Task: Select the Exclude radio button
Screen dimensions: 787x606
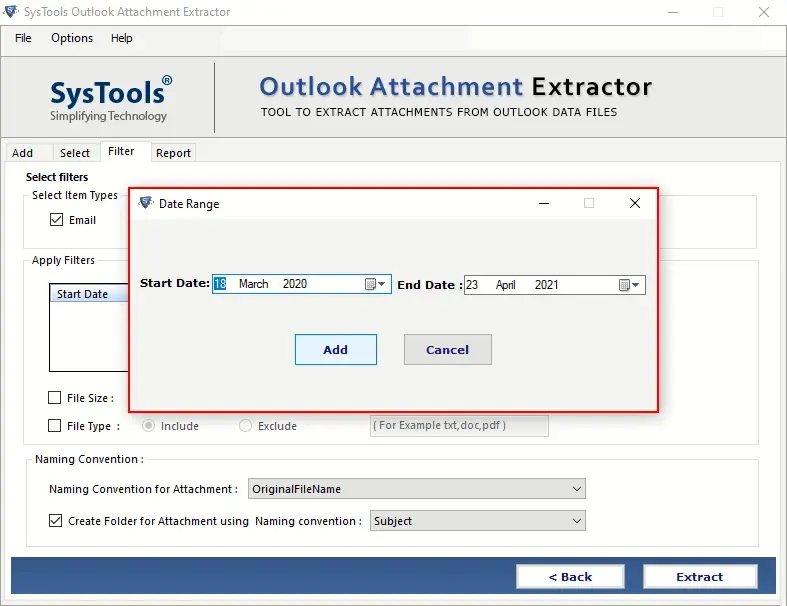Action: [245, 426]
